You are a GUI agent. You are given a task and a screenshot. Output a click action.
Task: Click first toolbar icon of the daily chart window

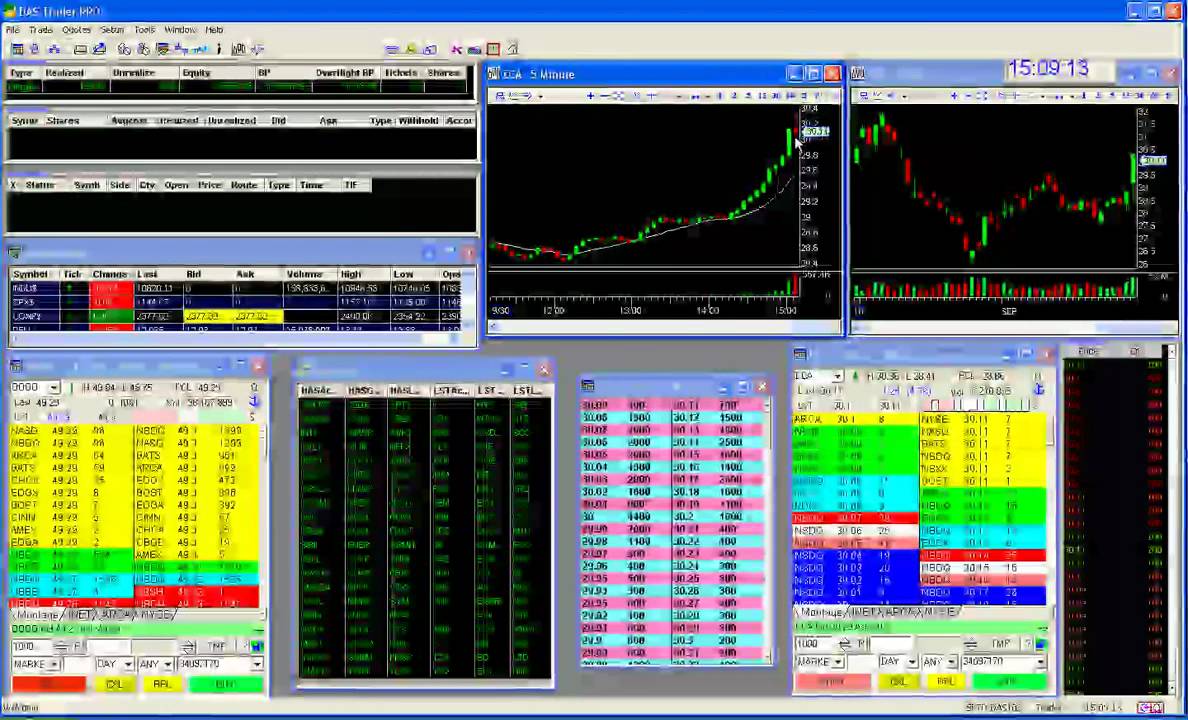[x=864, y=95]
